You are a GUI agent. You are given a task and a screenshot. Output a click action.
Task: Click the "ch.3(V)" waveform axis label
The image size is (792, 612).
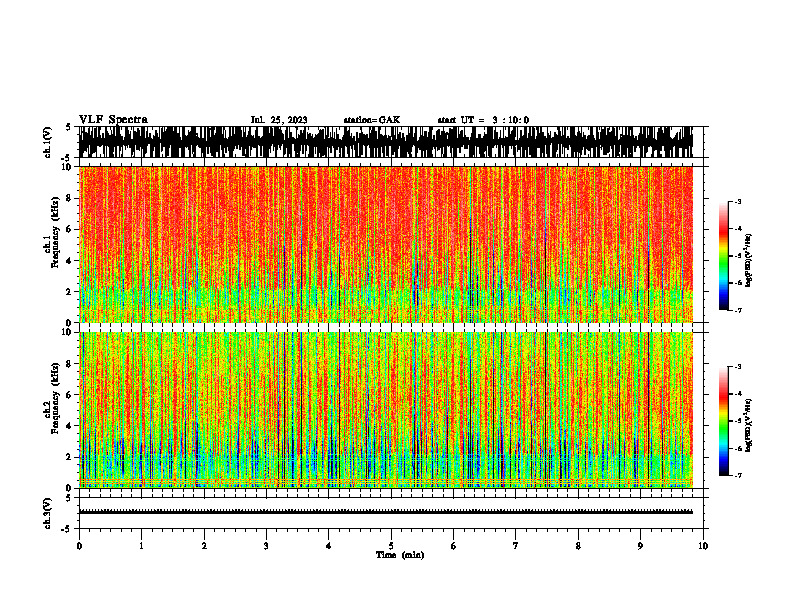pos(47,513)
